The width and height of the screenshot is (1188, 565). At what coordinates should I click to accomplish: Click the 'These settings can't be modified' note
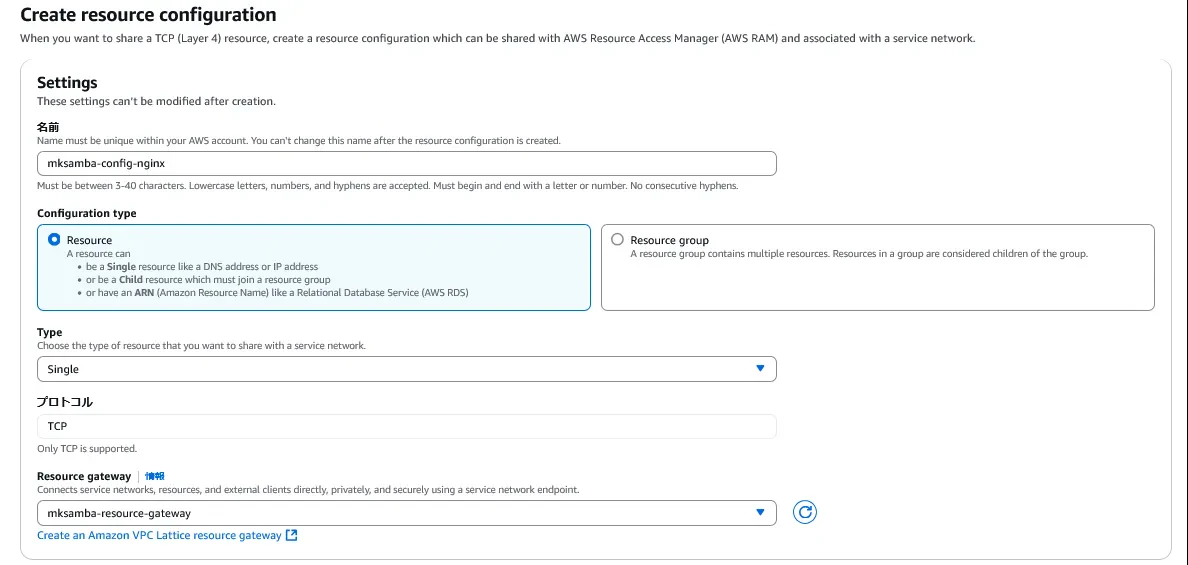click(x=157, y=101)
